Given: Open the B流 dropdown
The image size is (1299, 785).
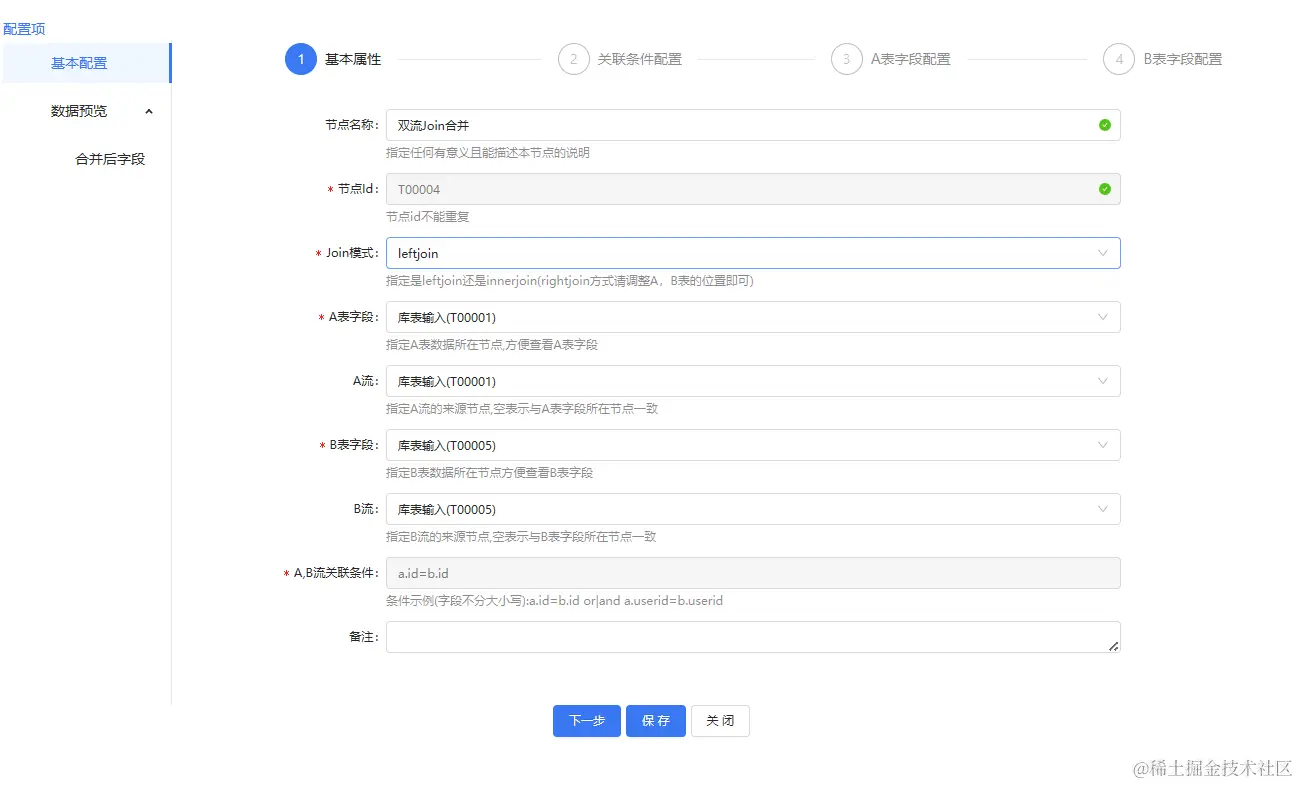Looking at the screenshot, I should point(753,509).
